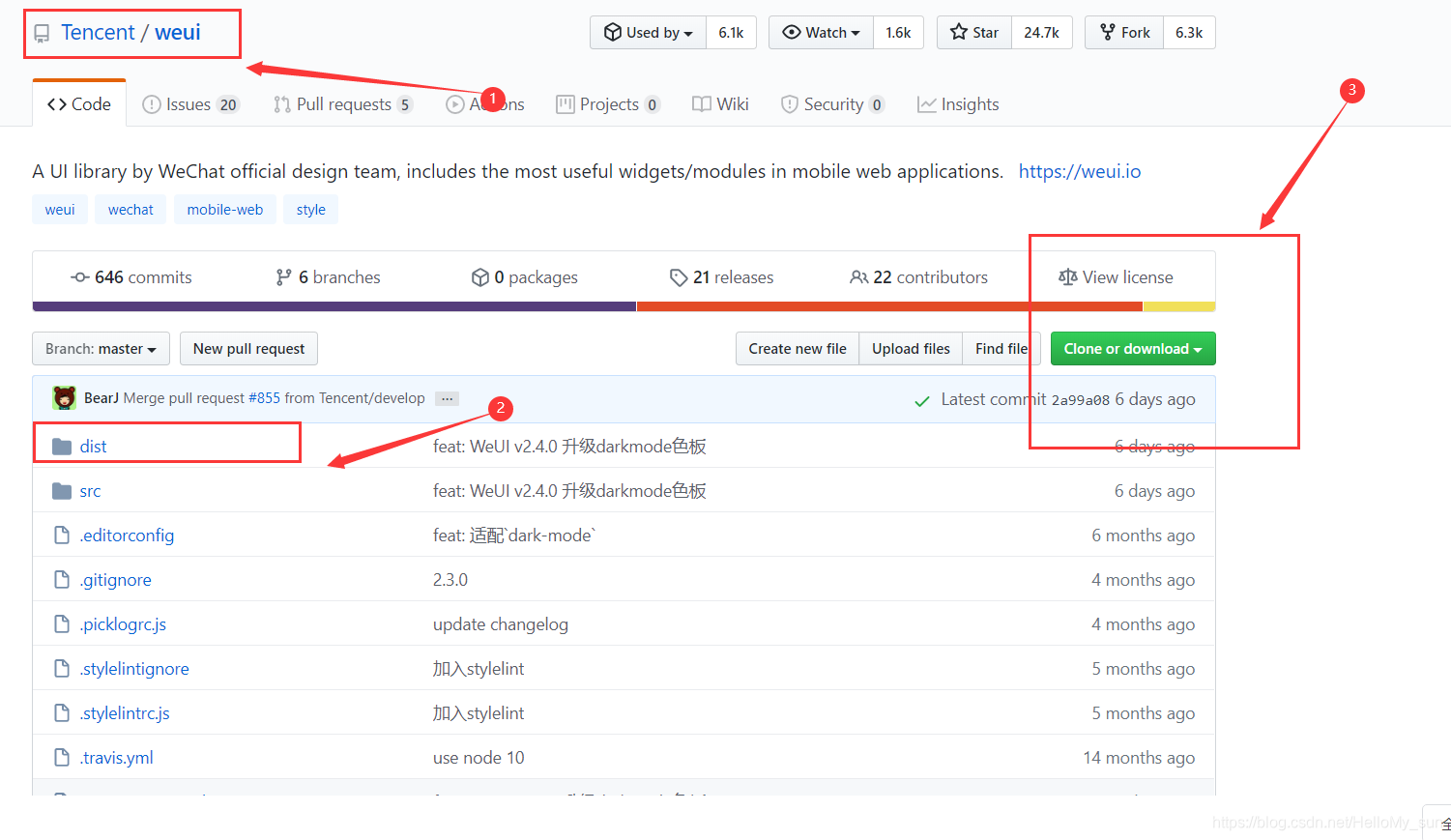Click the yellow language bar segment
The image size is (1451, 840).
click(1179, 306)
